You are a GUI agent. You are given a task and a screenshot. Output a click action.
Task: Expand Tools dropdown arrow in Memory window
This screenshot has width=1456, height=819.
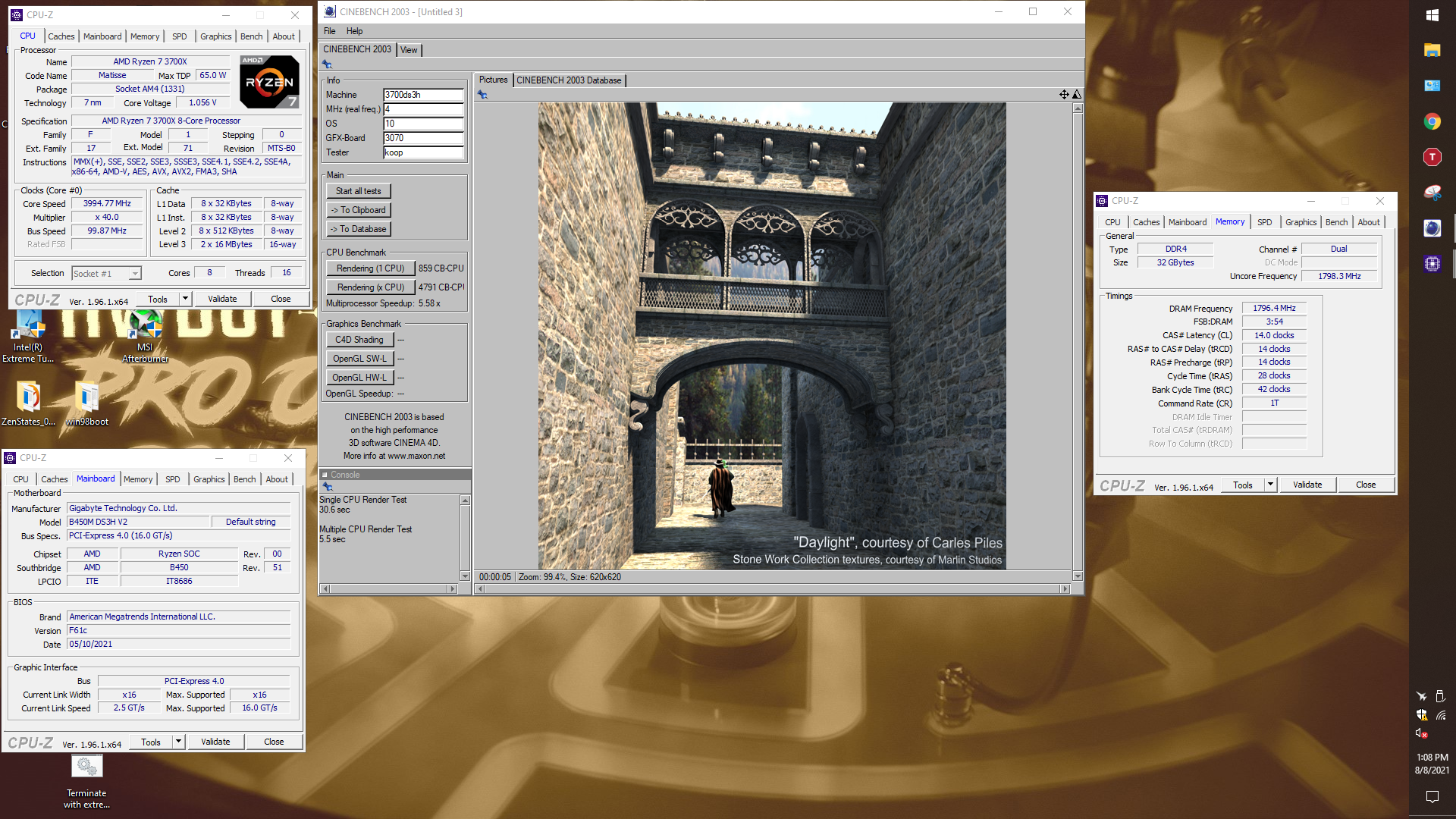point(1270,485)
